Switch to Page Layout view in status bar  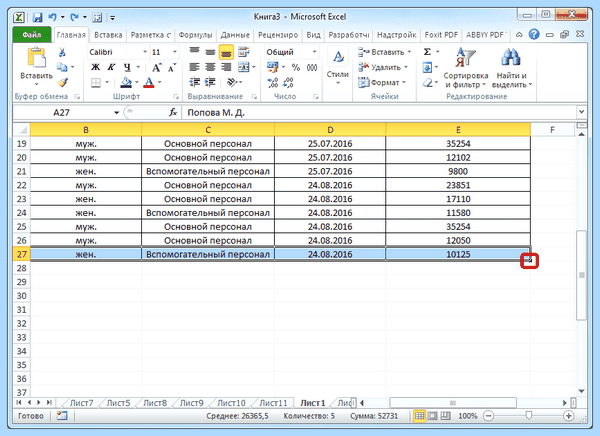coord(432,416)
